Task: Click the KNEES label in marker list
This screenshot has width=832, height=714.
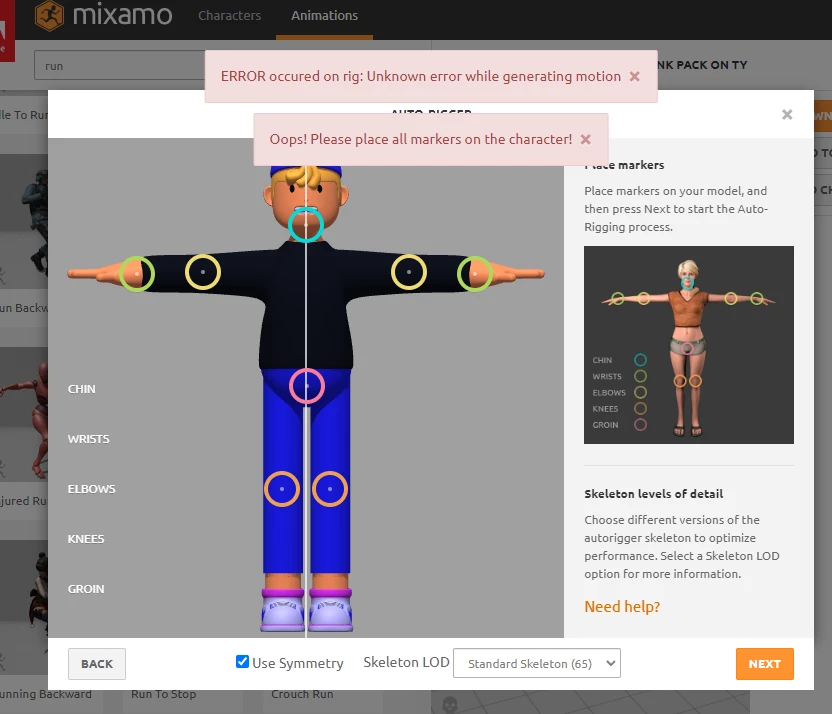Action: 86,539
